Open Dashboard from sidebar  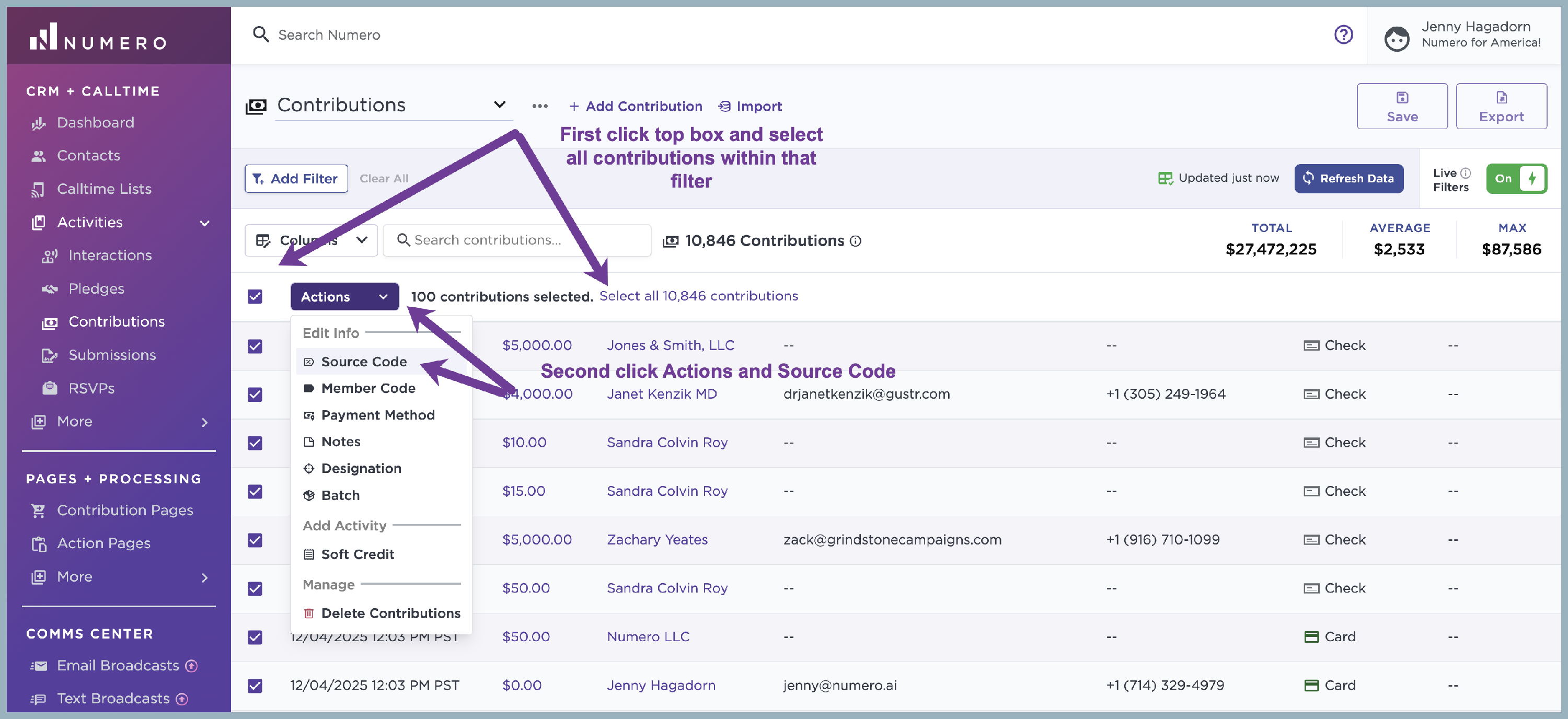95,123
